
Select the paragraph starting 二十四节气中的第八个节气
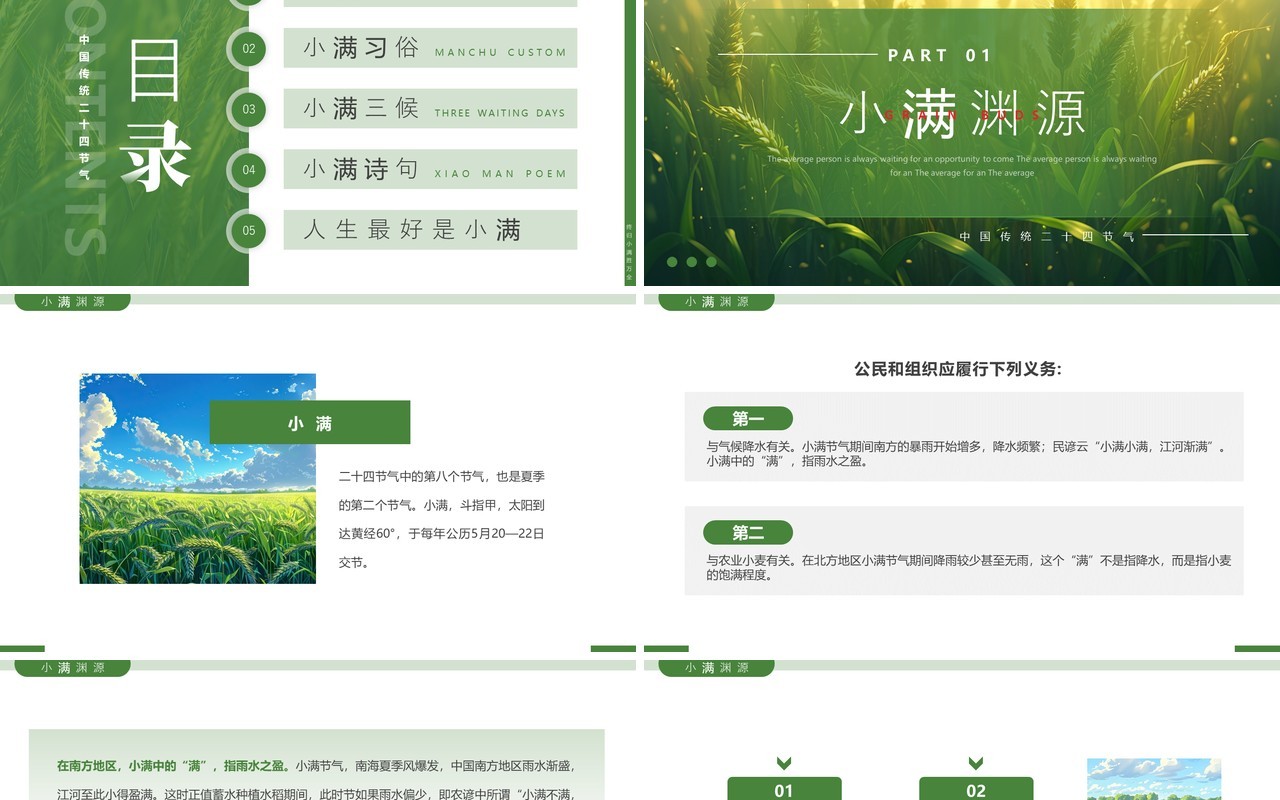pyautogui.click(x=442, y=519)
